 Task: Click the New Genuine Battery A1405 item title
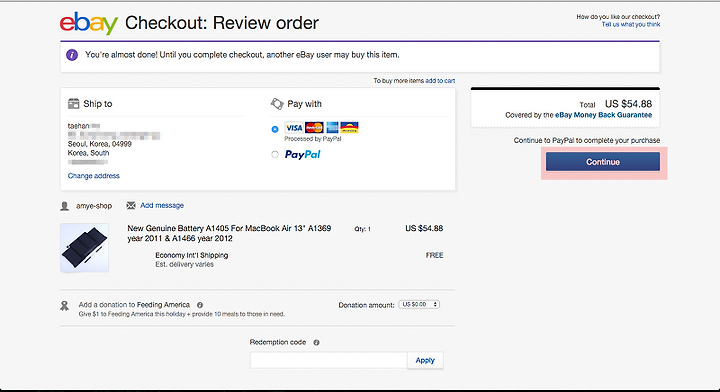pos(229,233)
